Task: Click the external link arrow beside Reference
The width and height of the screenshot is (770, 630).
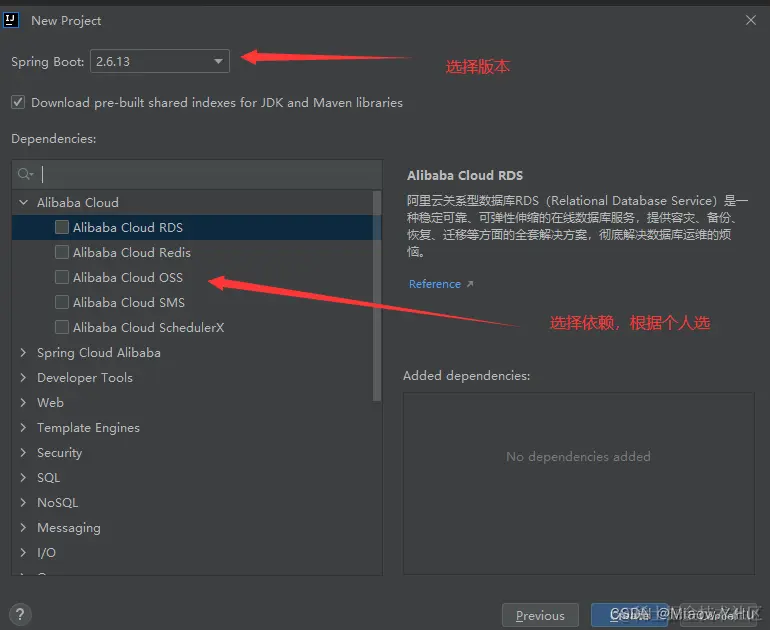Action: [x=470, y=284]
